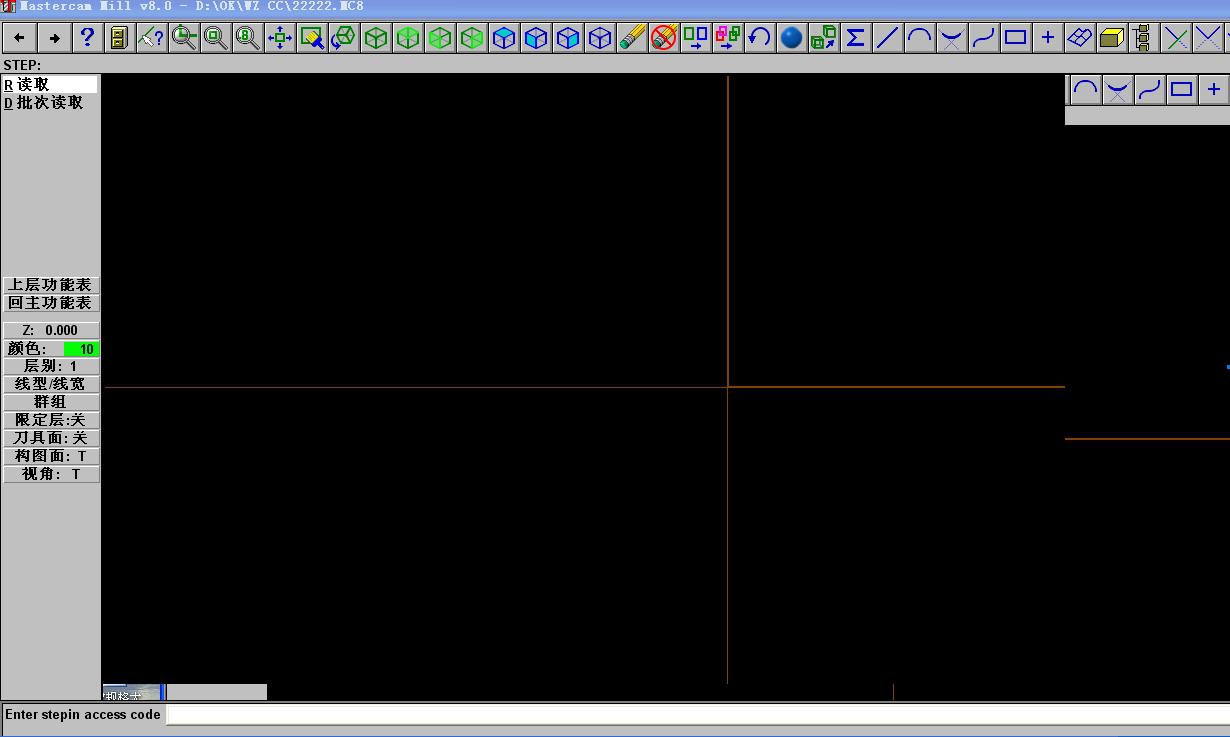
Task: Click the Unzoom by 0.8 magnifier
Action: [247, 38]
